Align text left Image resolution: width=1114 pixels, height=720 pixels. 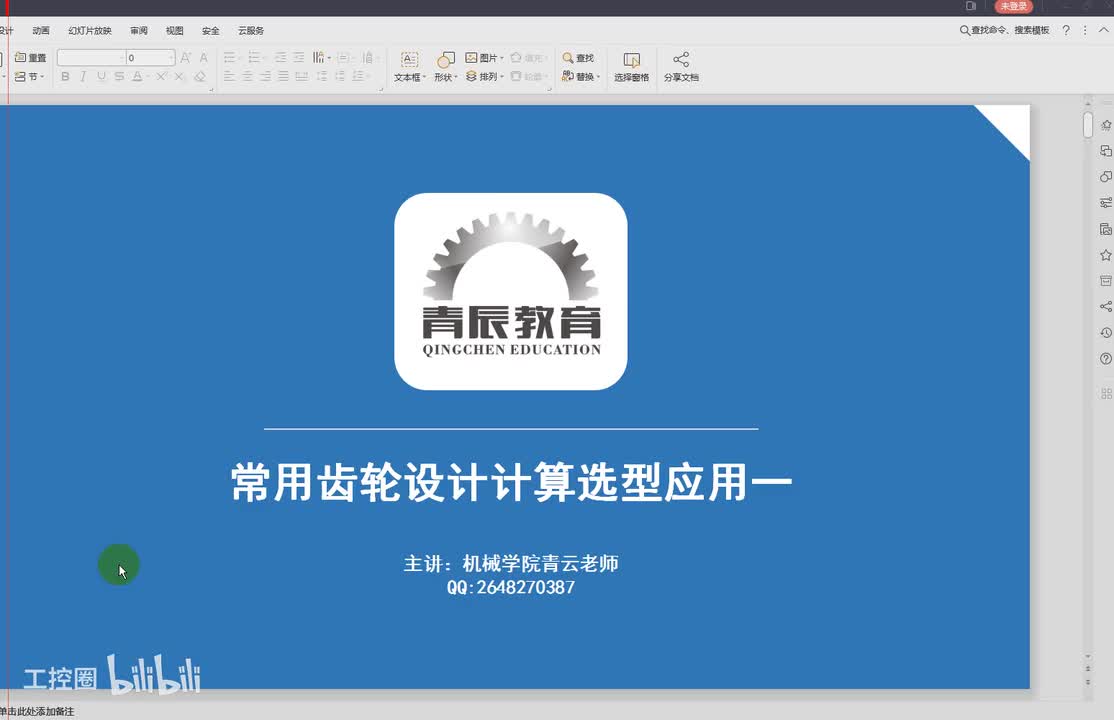tap(229, 76)
